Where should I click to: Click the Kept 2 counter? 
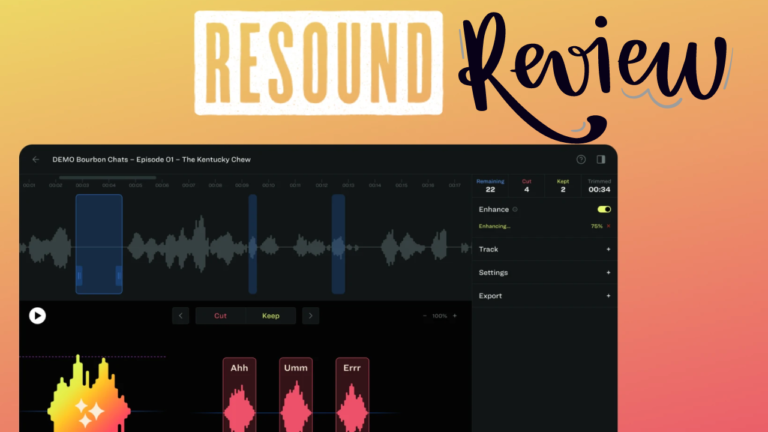tap(563, 186)
